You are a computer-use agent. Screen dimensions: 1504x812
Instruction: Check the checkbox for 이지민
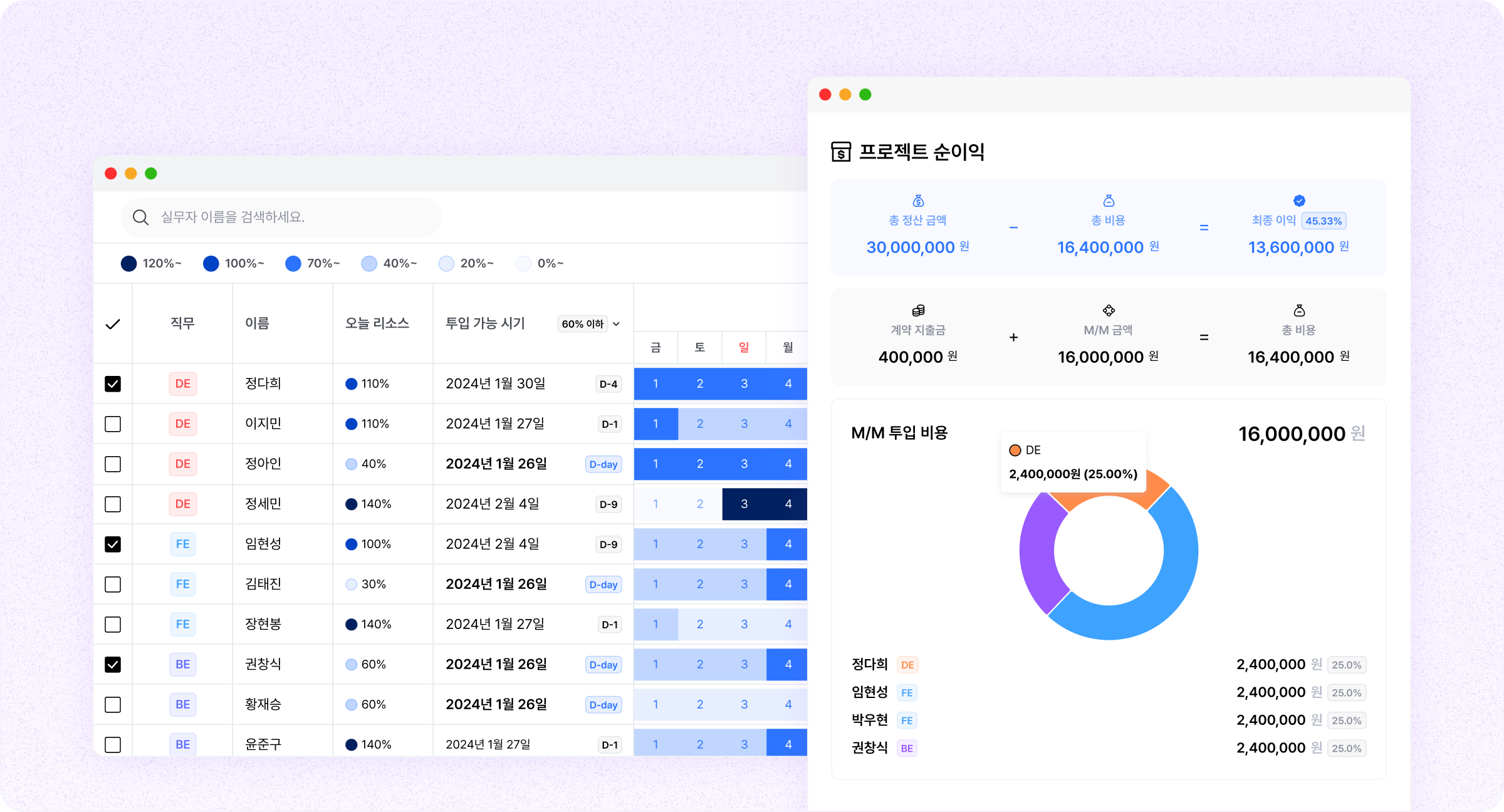tap(113, 424)
